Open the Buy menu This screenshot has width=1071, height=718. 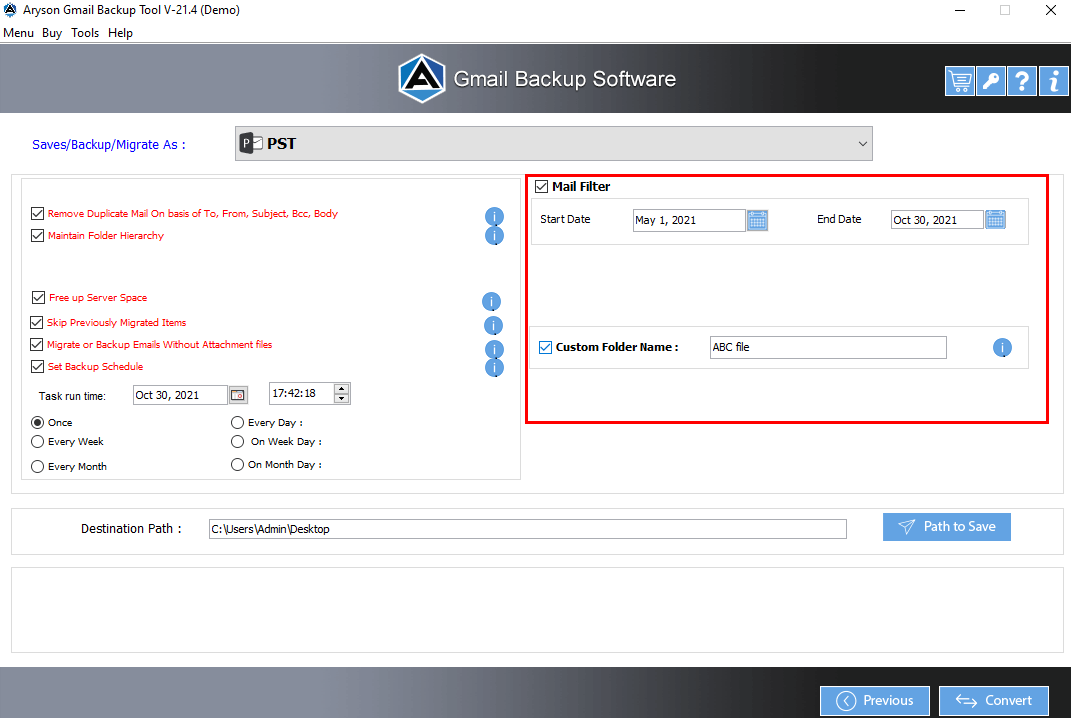point(52,33)
